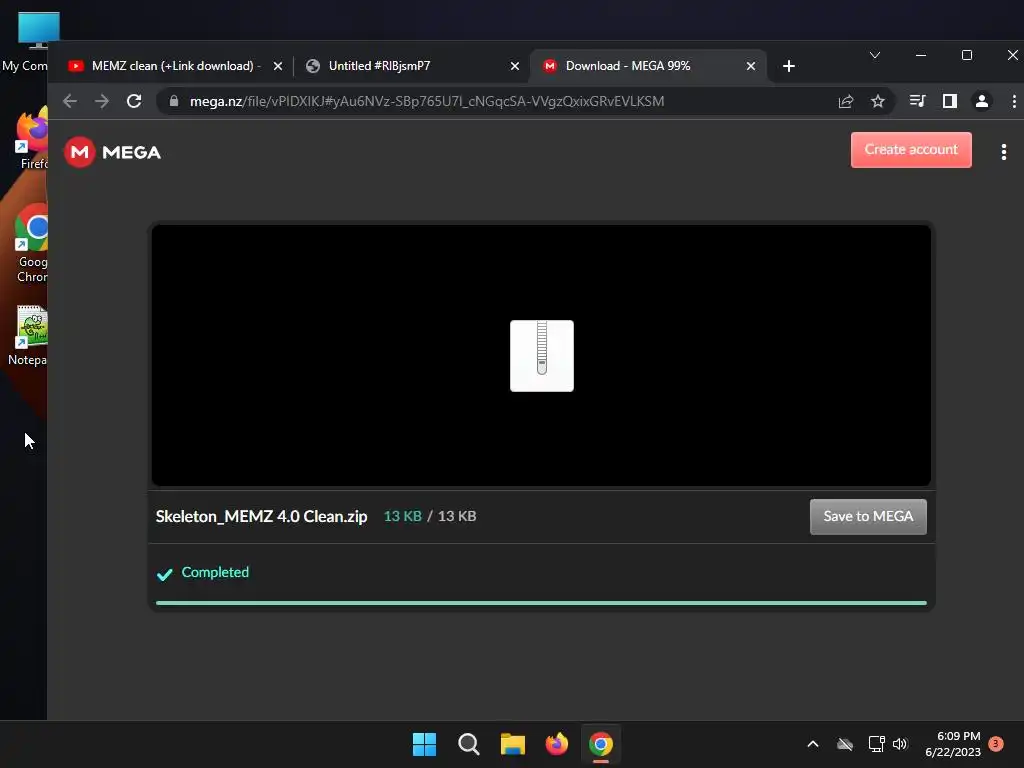Open network tray icon
This screenshot has width=1024, height=768.
[x=876, y=744]
